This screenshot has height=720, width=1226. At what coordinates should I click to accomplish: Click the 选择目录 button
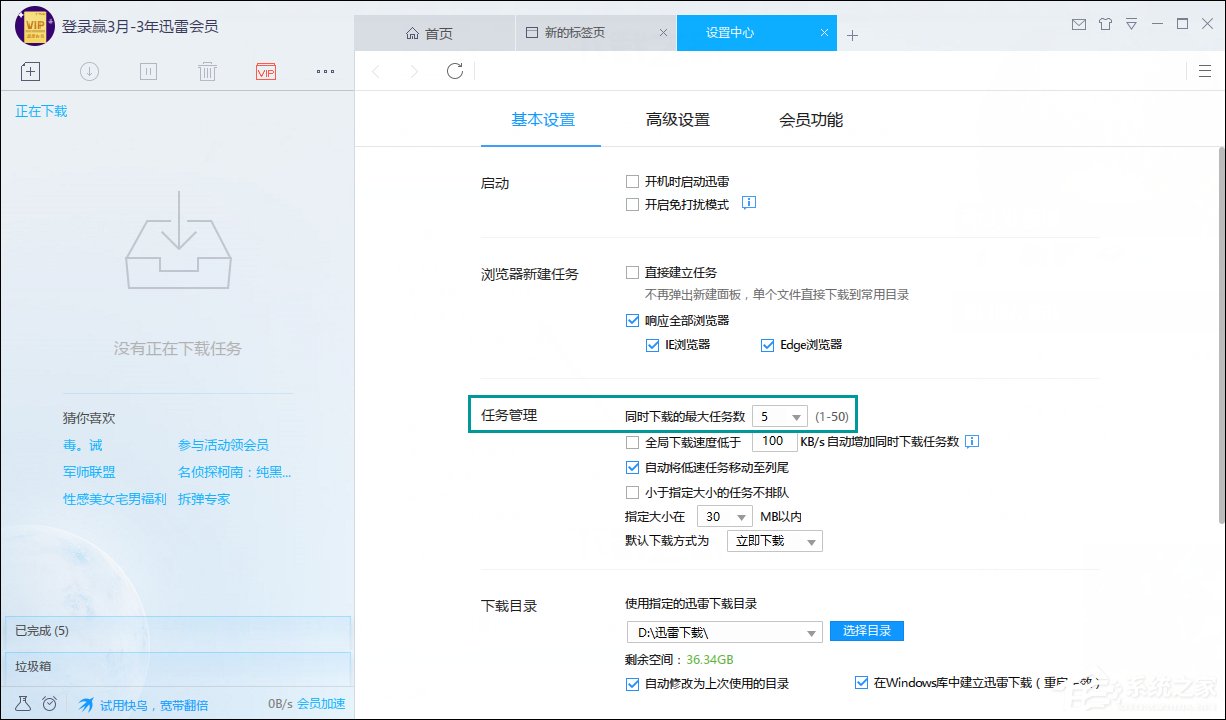866,631
